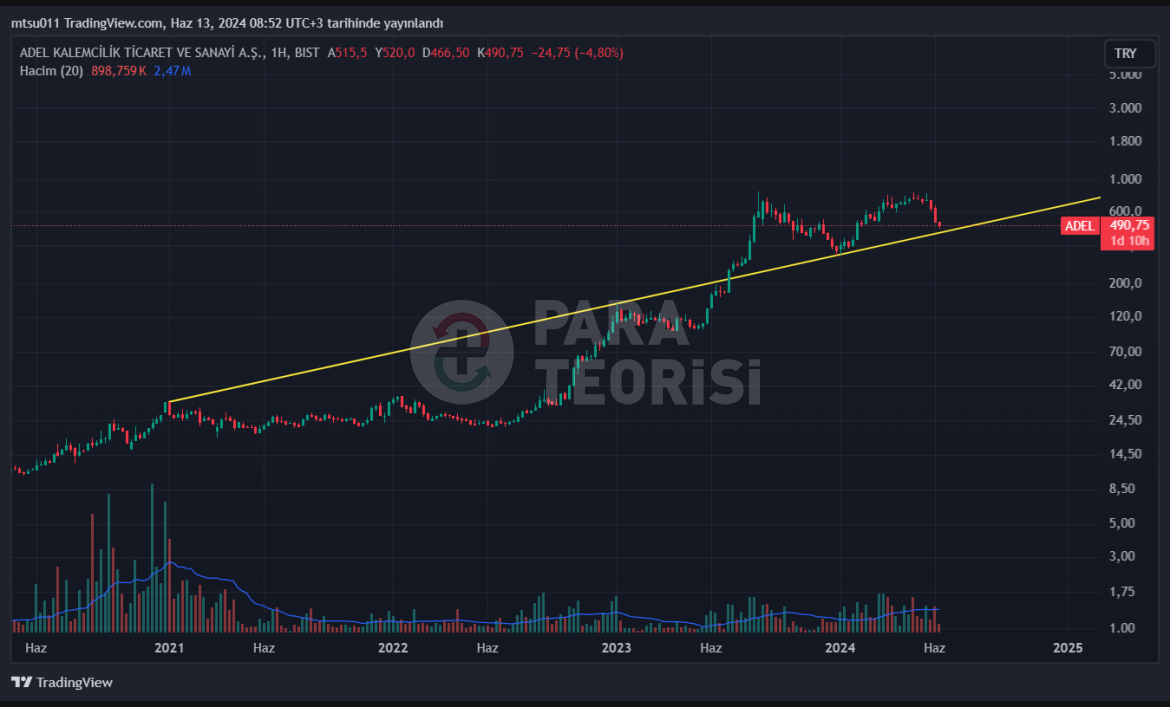Click the 898,759K volume value

click(x=119, y=71)
